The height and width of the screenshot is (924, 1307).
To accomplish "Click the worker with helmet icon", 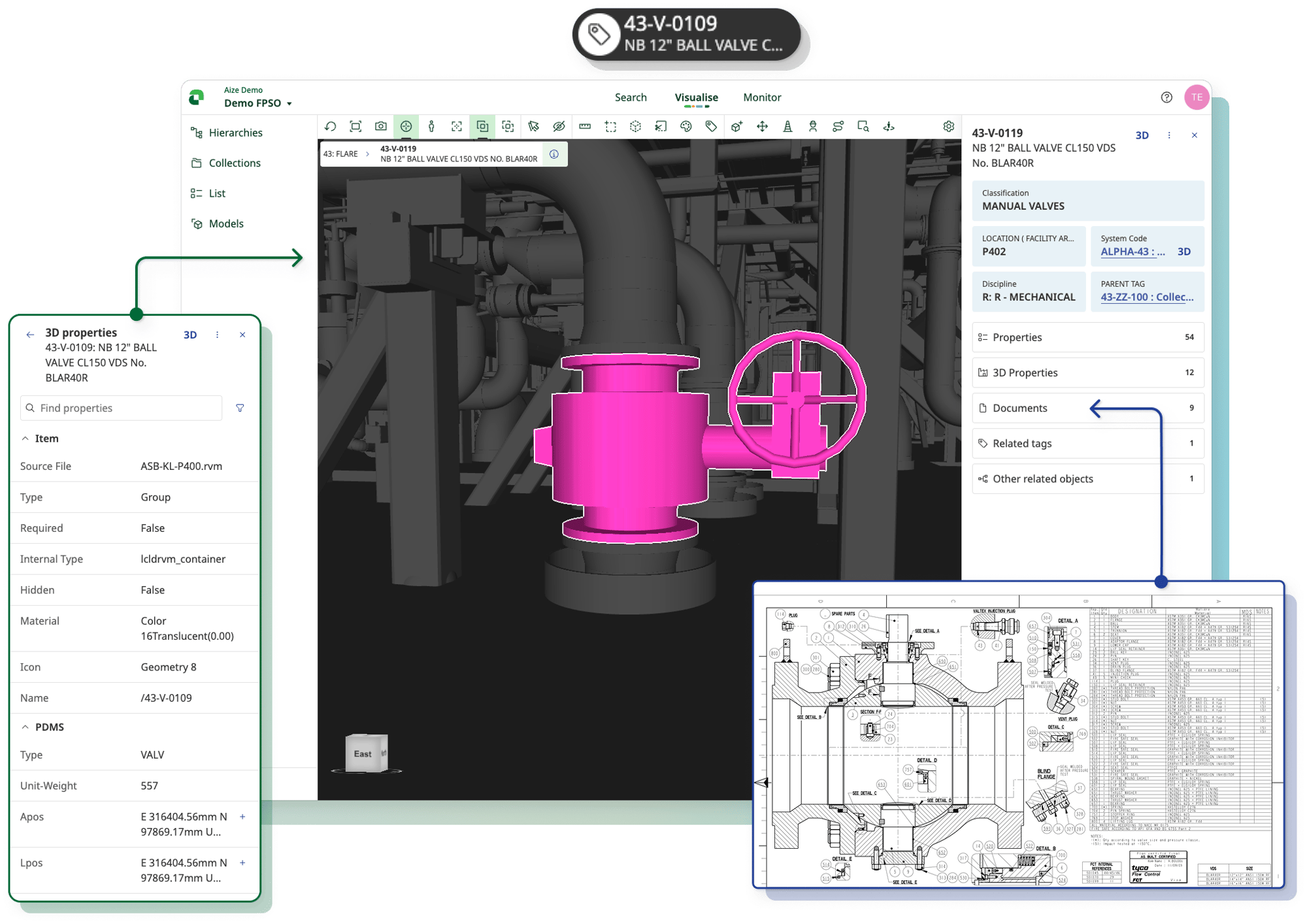I will click(x=813, y=127).
